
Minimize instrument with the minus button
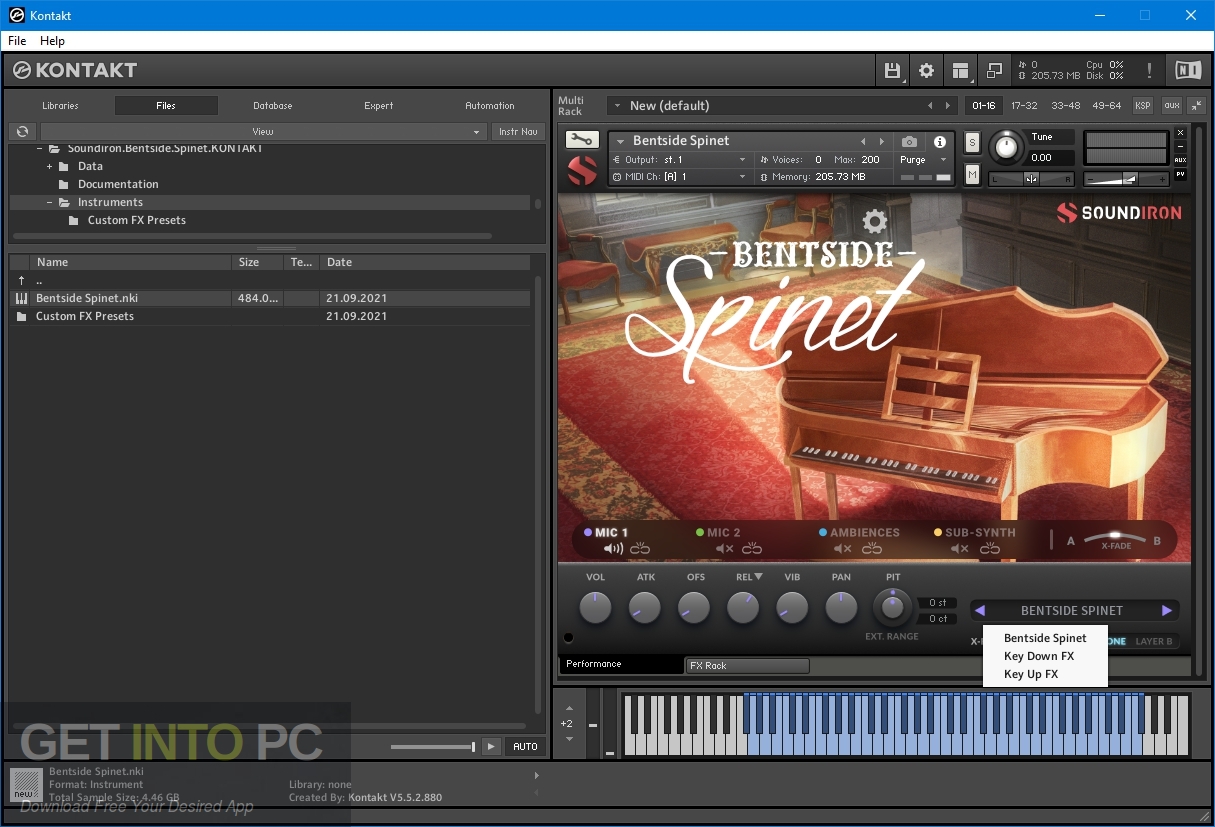coord(1180,147)
